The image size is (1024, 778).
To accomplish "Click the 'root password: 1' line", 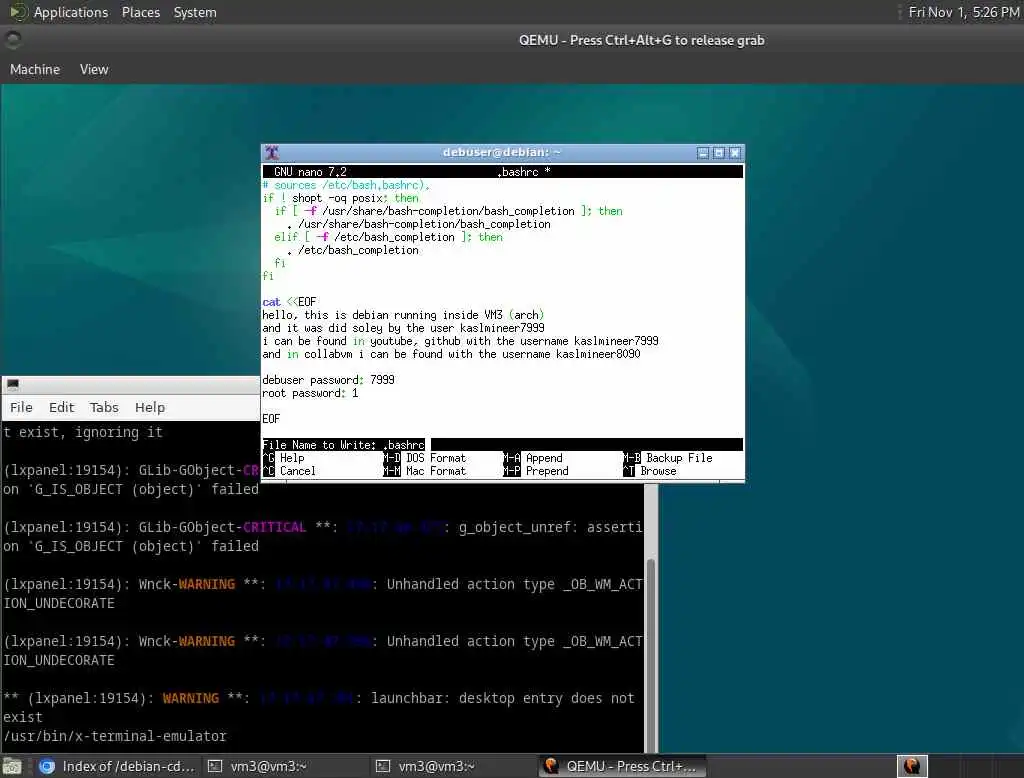I will coord(310,393).
